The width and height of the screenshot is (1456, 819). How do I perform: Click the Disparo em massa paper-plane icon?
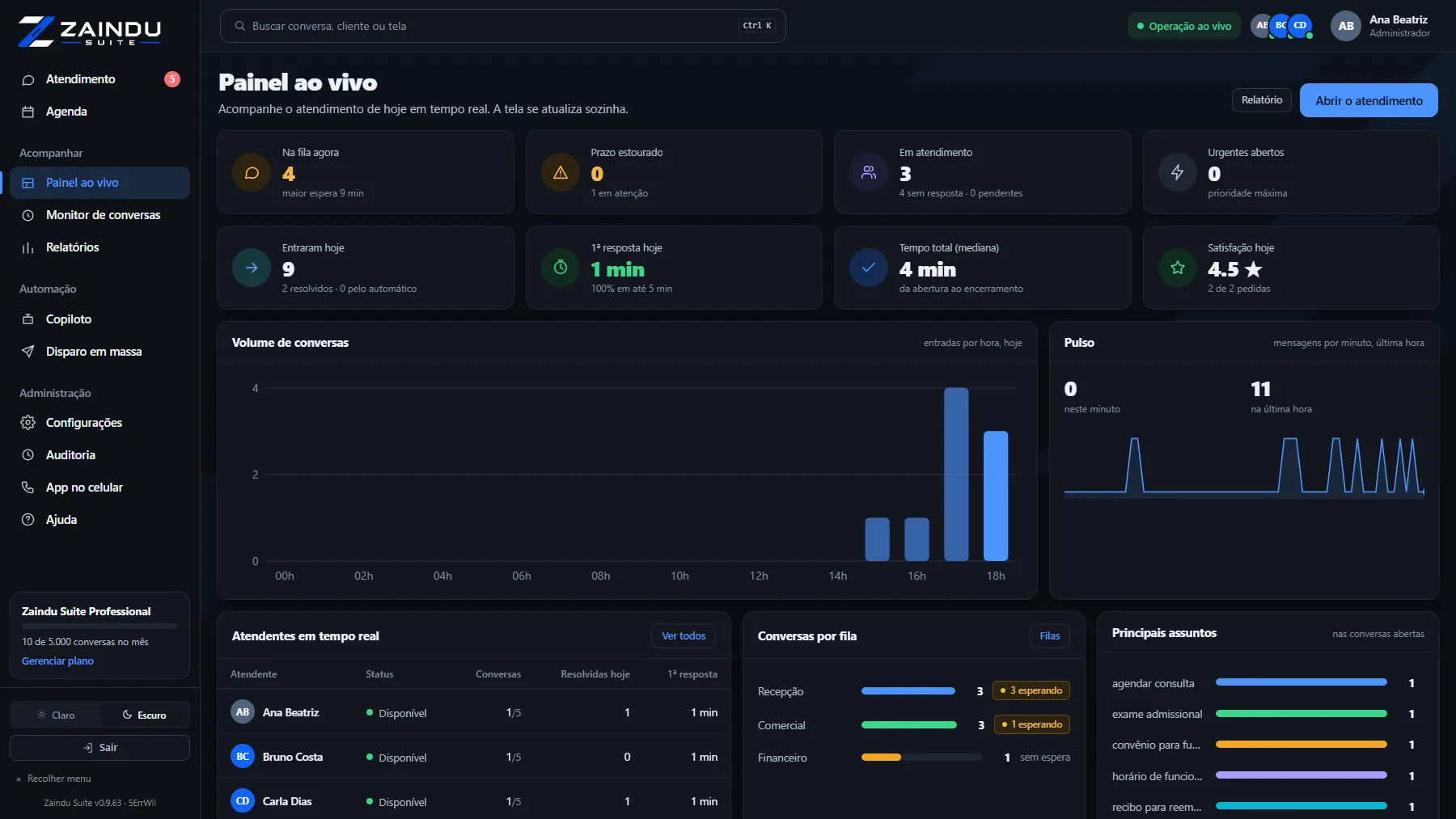click(28, 352)
